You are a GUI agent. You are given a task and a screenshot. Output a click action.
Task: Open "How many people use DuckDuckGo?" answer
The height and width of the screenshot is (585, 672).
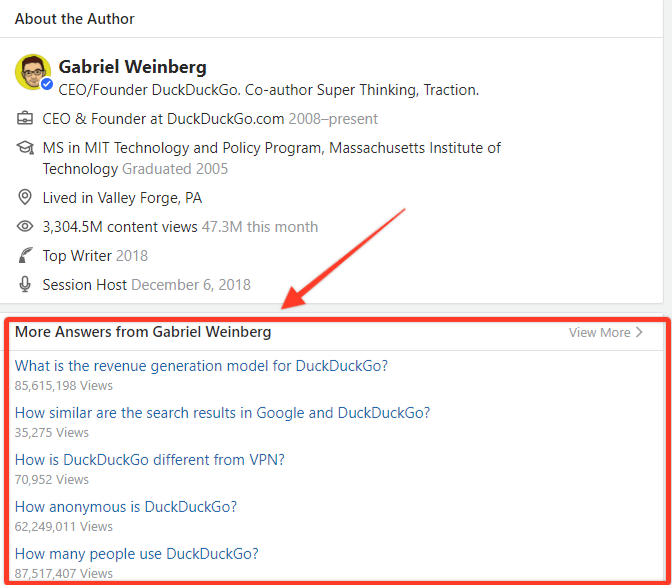(x=137, y=554)
